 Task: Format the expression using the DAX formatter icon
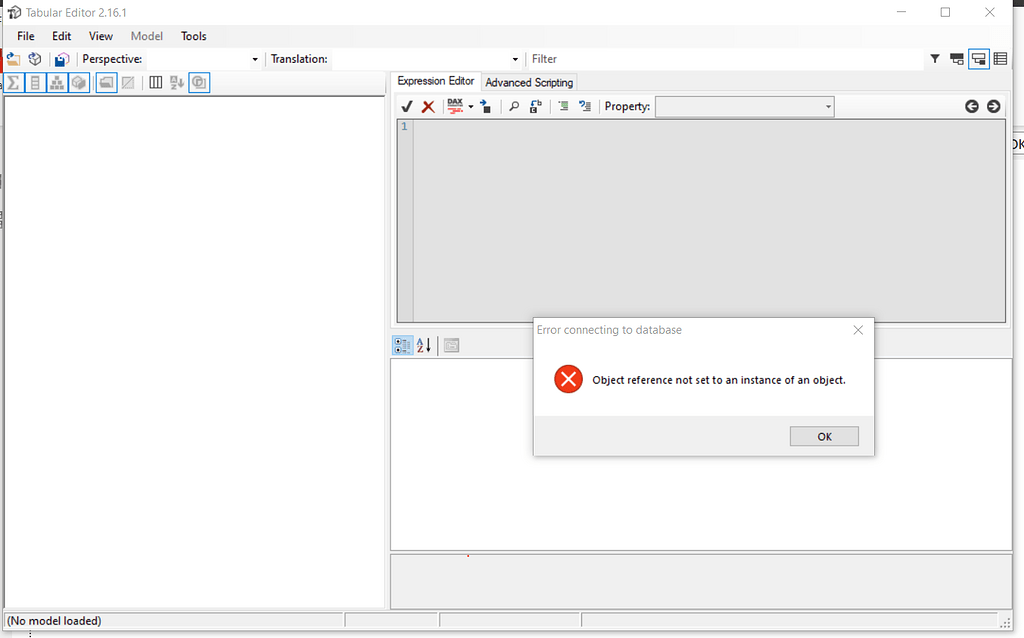point(456,106)
